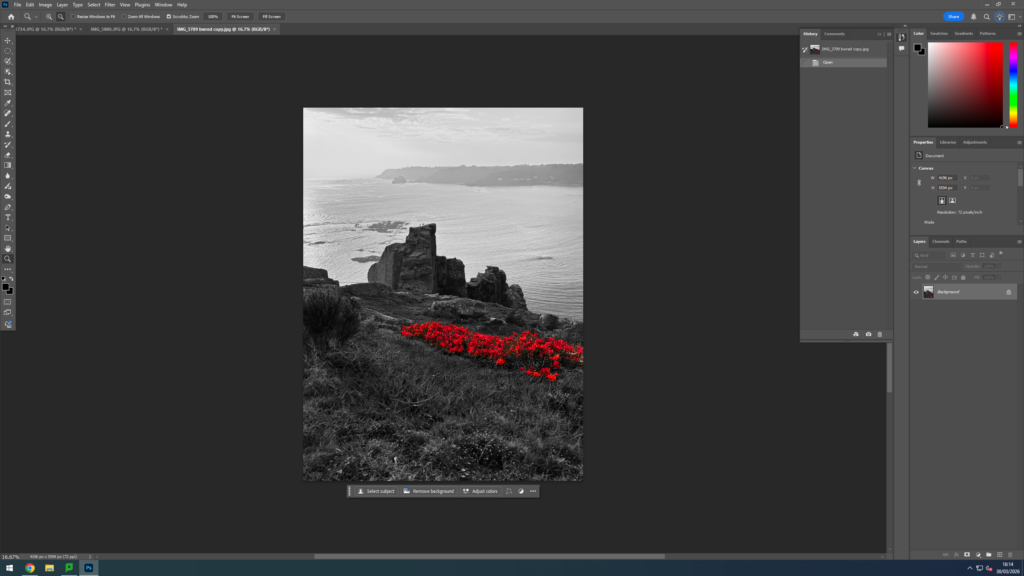
Task: Hide the Background layer visibility eye
Action: [916, 292]
